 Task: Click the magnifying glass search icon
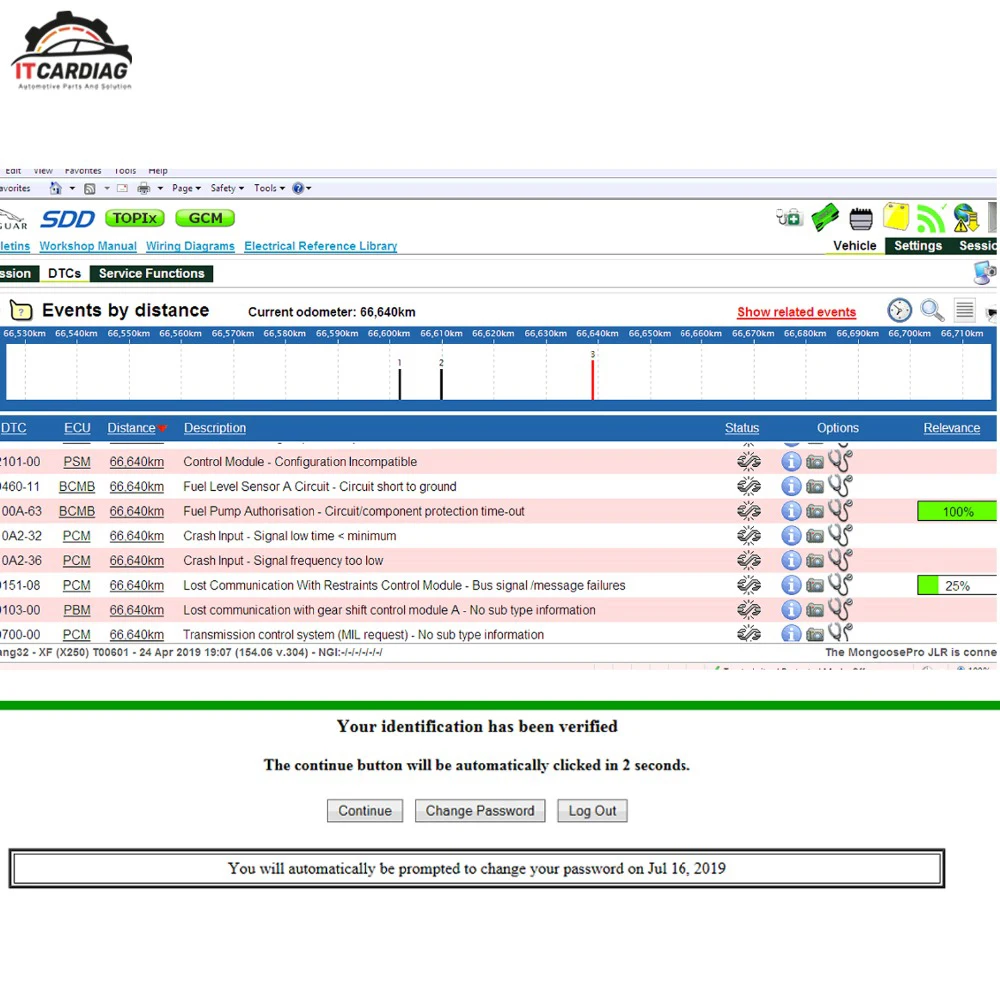(x=932, y=311)
